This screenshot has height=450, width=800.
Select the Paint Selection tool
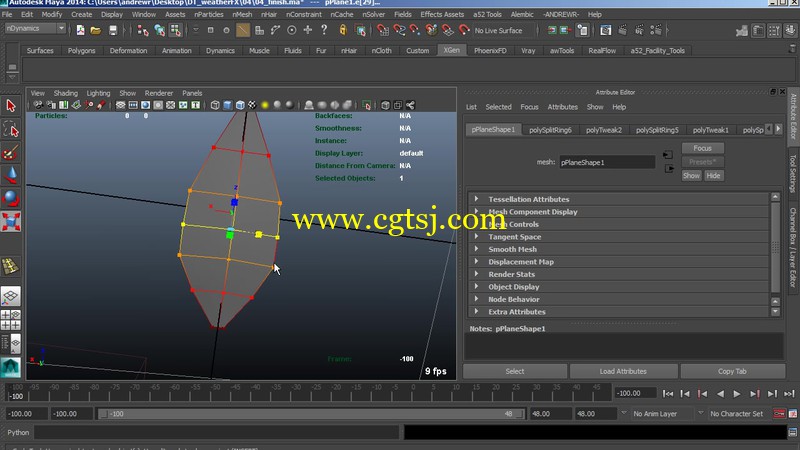11,153
